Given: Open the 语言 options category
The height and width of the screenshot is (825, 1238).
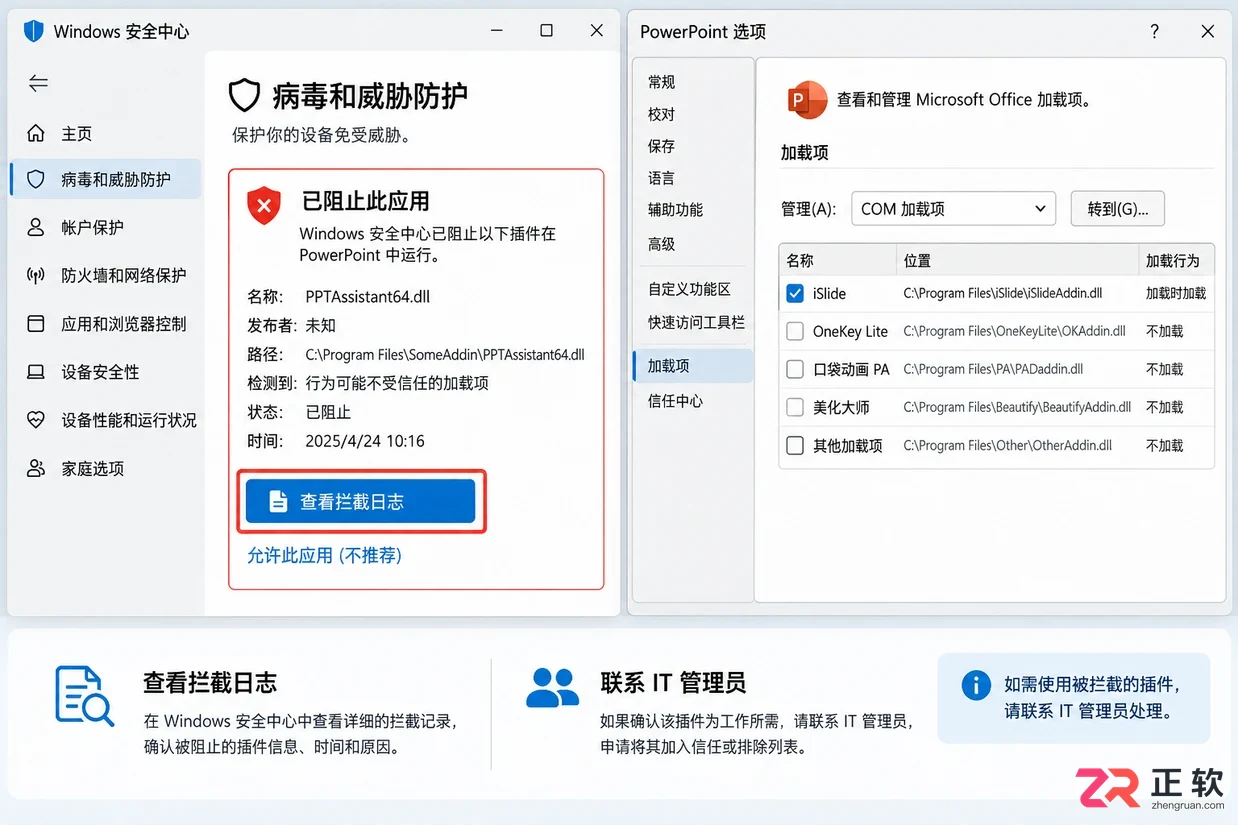Looking at the screenshot, I should (x=662, y=178).
